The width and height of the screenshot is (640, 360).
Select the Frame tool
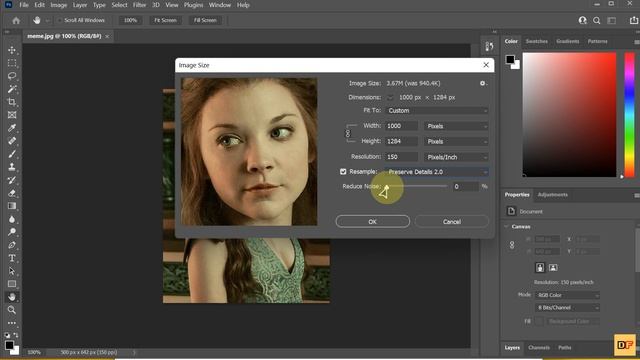12,115
